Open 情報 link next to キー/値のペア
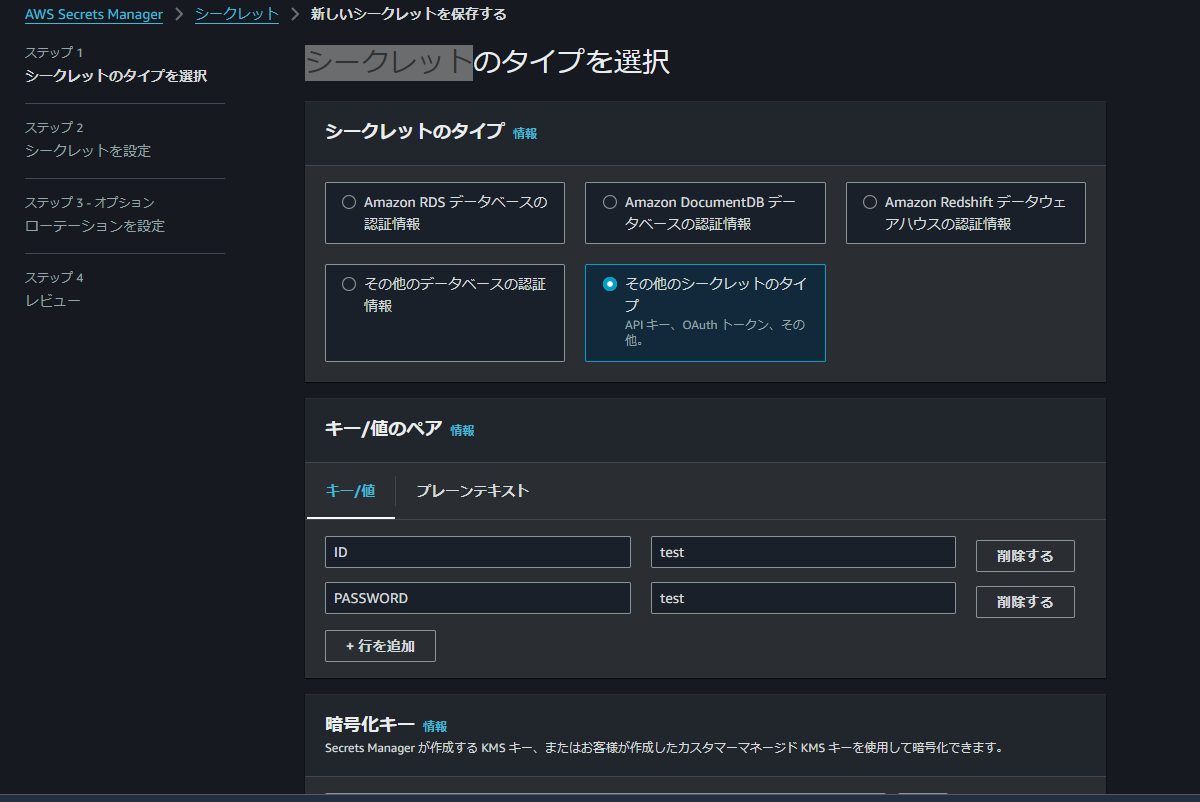Image resolution: width=1200 pixels, height=802 pixels. click(462, 430)
